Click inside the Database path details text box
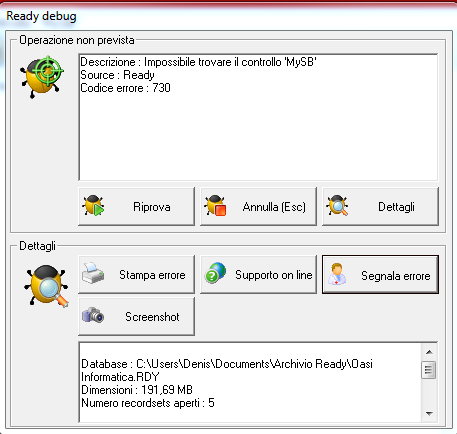Screen dimensions: 457x434 [x=250, y=382]
